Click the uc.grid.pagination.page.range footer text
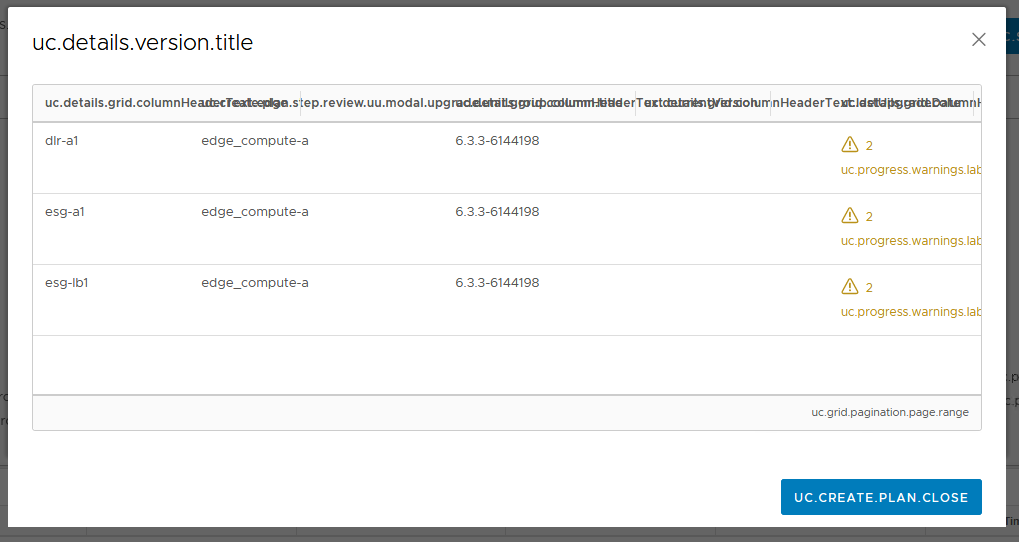The width and height of the screenshot is (1019, 542). [x=889, y=412]
